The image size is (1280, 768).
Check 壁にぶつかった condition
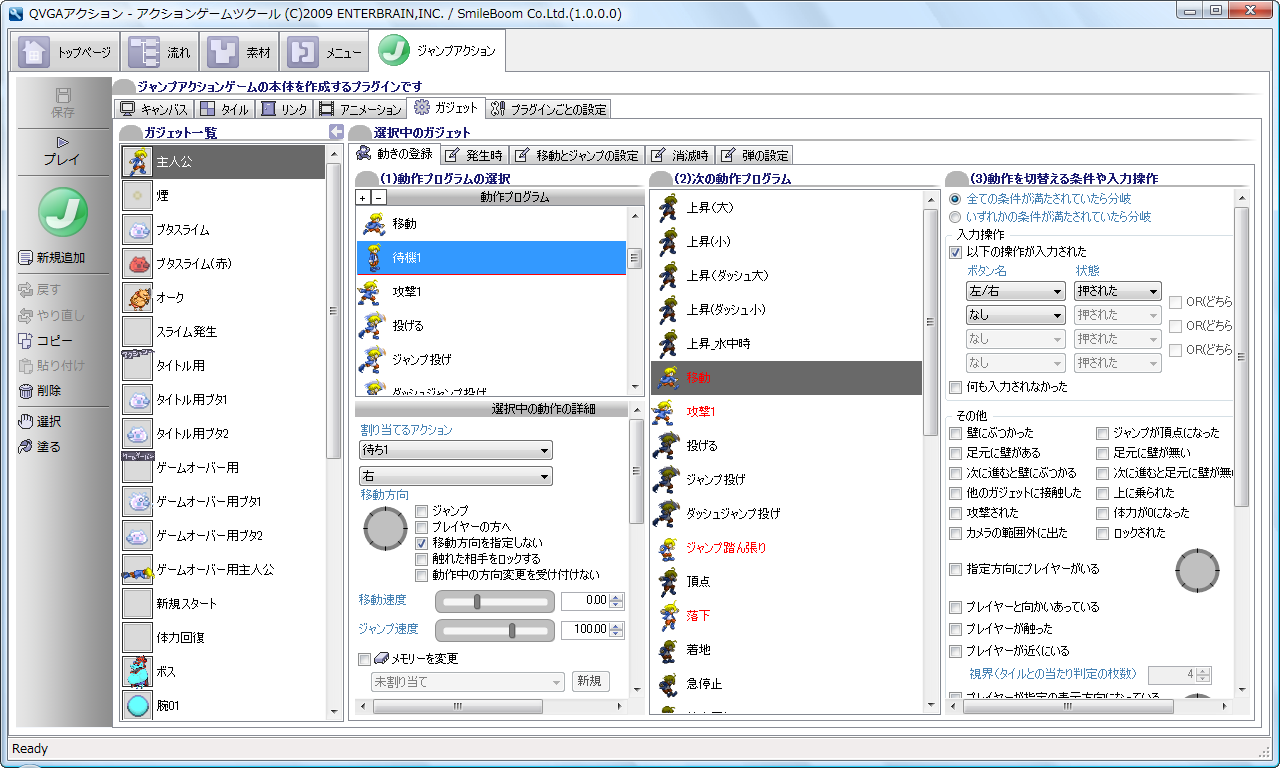956,433
